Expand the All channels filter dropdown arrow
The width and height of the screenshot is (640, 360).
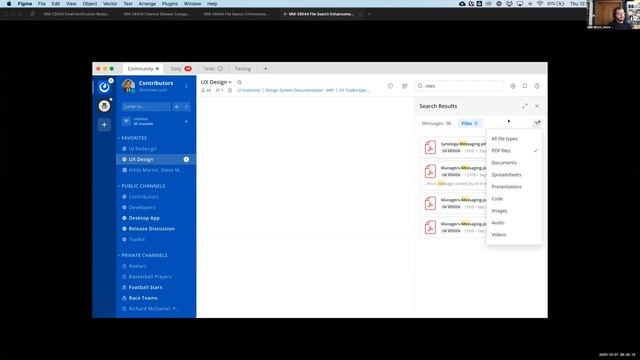click(x=186, y=122)
